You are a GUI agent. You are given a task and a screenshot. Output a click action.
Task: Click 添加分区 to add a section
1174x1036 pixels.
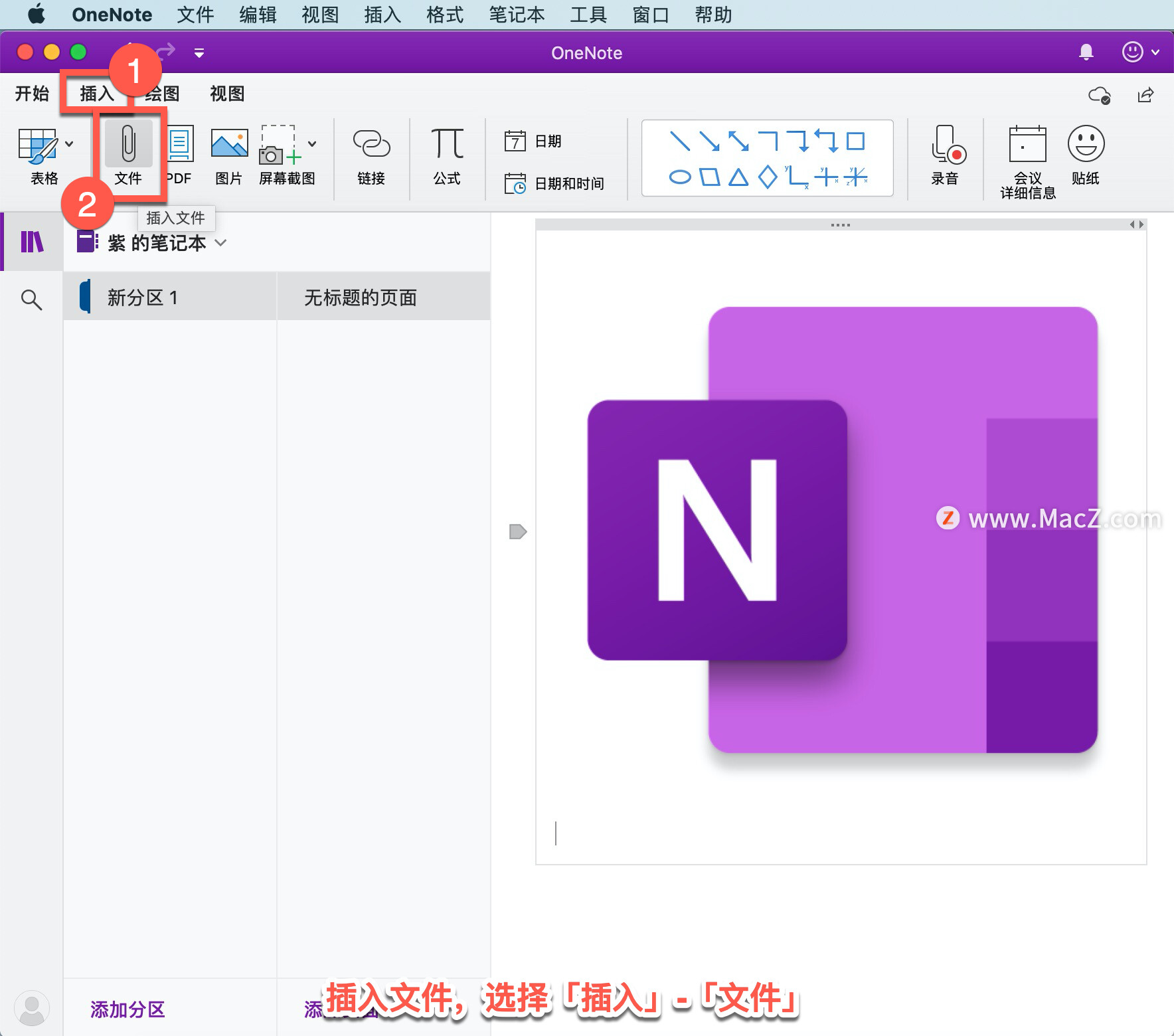coord(127,1009)
